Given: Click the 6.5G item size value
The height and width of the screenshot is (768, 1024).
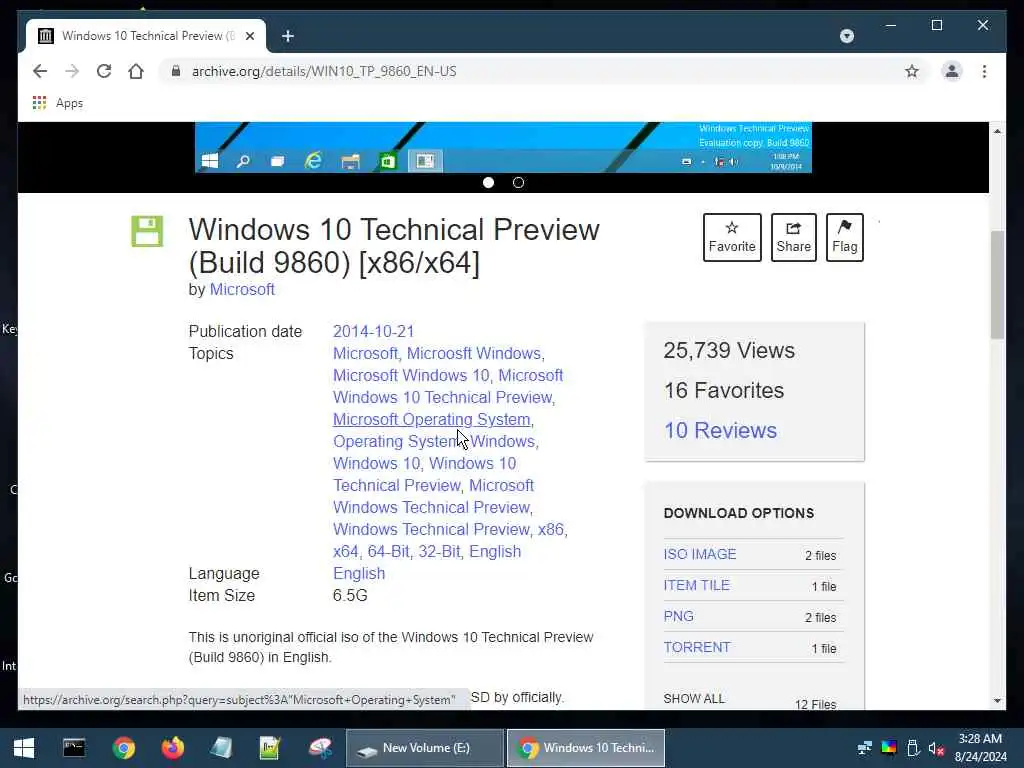Looking at the screenshot, I should [x=350, y=596].
